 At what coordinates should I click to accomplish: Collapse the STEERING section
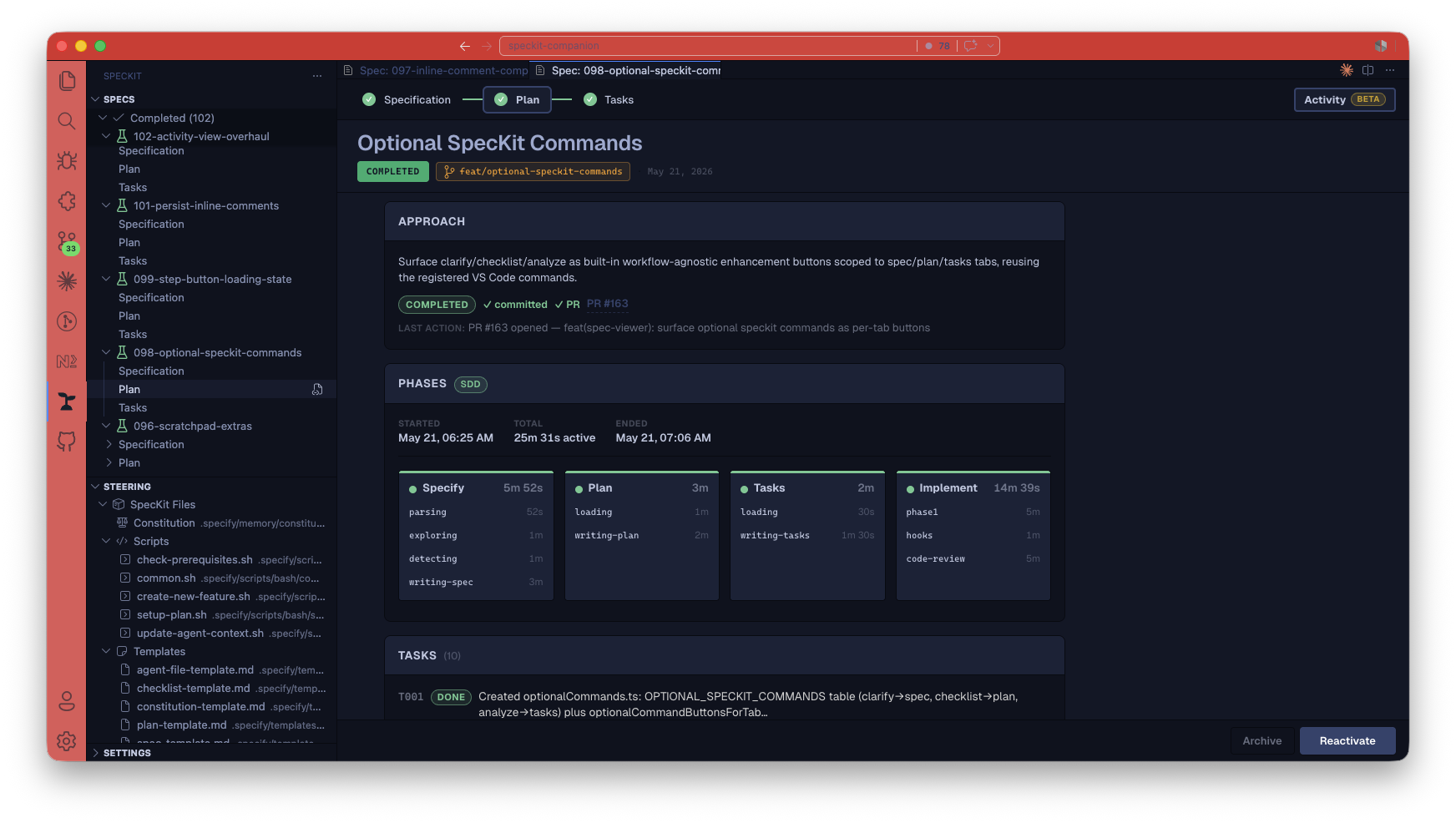pos(95,487)
